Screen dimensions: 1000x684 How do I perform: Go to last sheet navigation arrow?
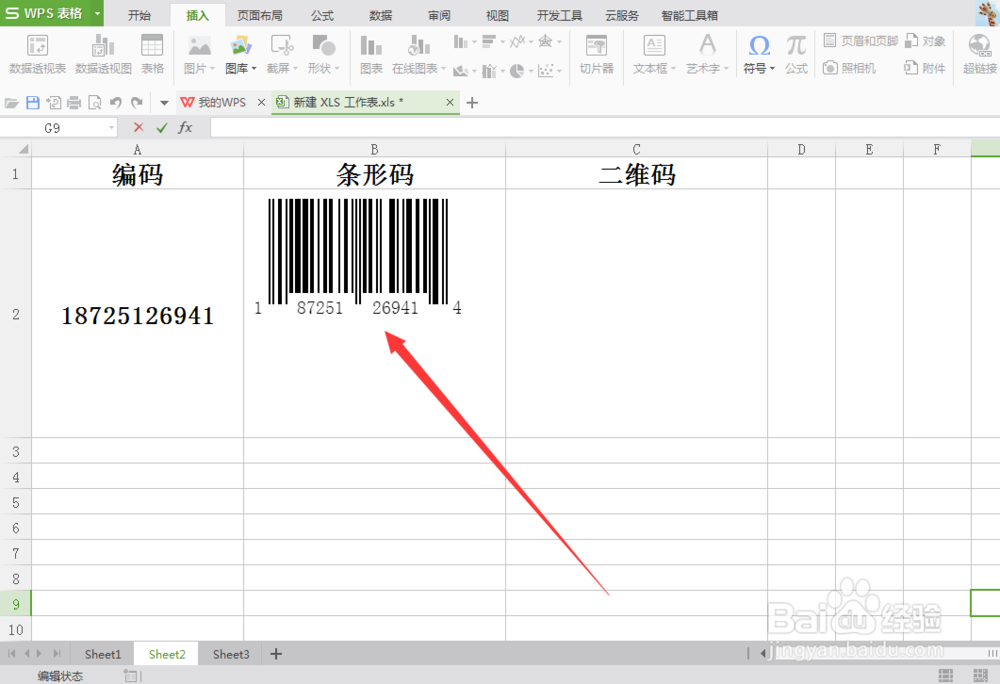pyautogui.click(x=57, y=653)
